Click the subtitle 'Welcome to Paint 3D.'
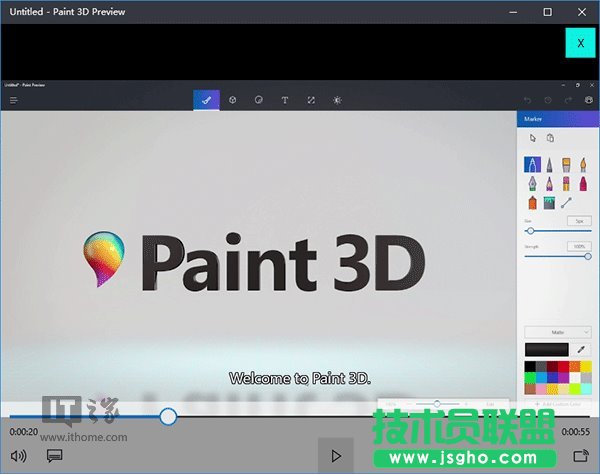Viewport: 600px width, 474px height. click(300, 378)
